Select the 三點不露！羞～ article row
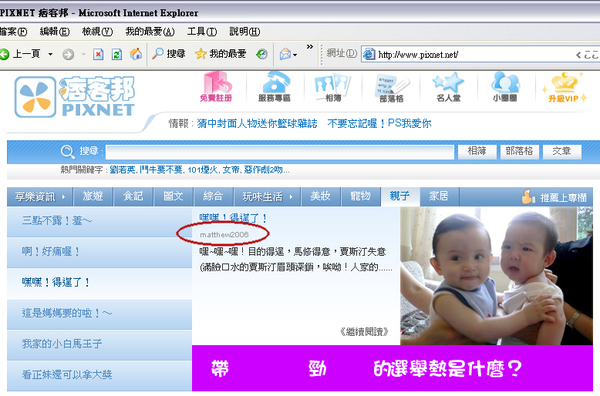600x396 pixels. tap(99, 222)
